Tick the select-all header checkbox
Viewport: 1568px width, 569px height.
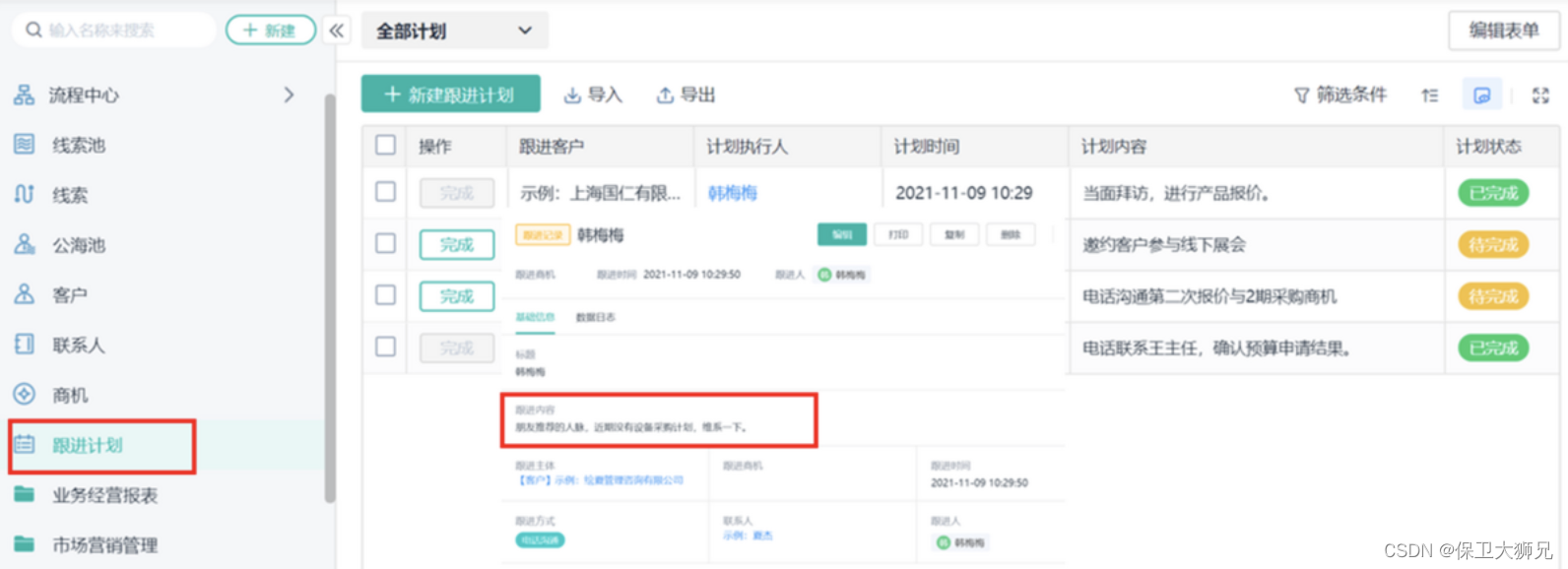click(385, 146)
